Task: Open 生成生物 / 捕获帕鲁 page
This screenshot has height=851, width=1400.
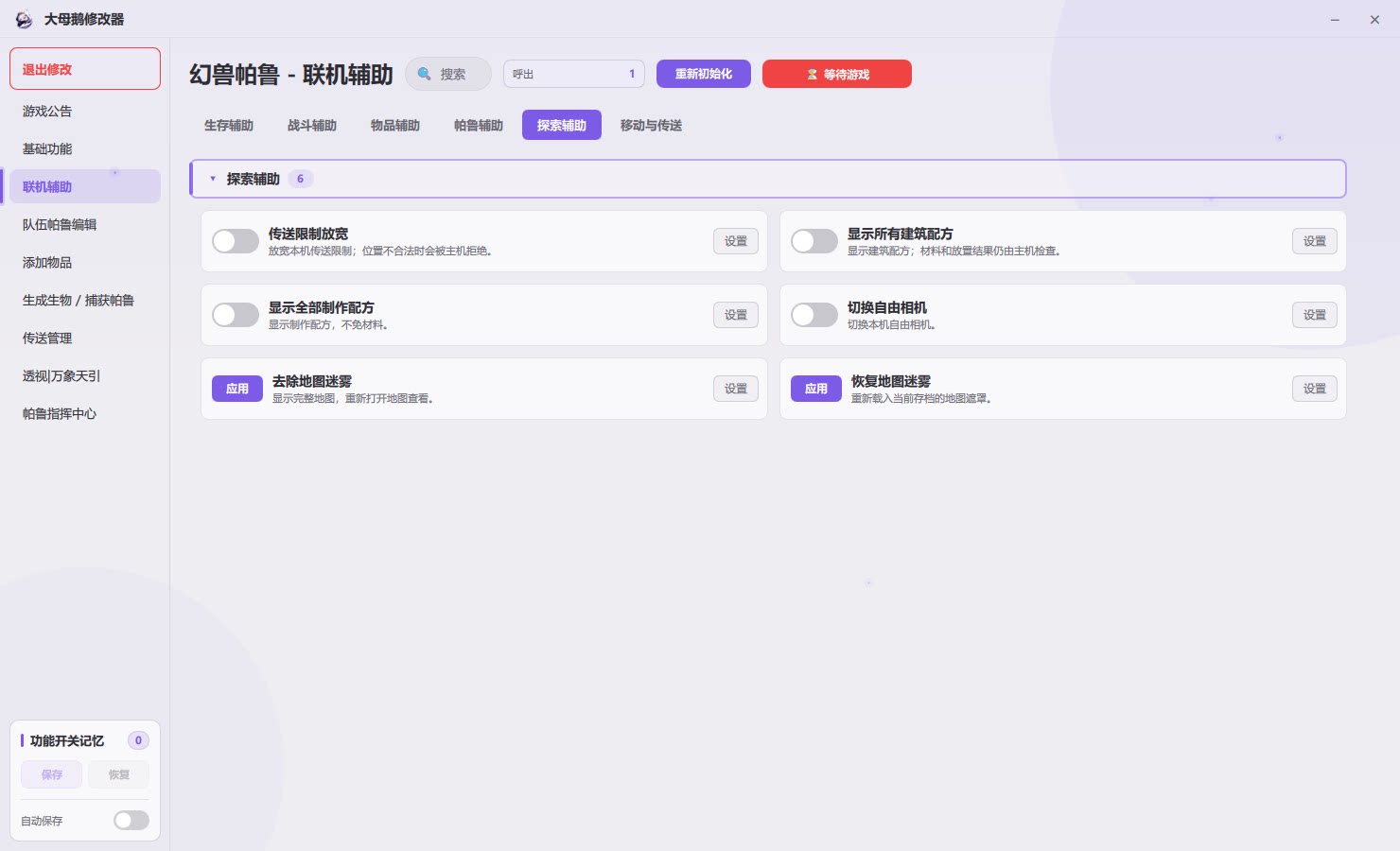Action: coord(85,300)
